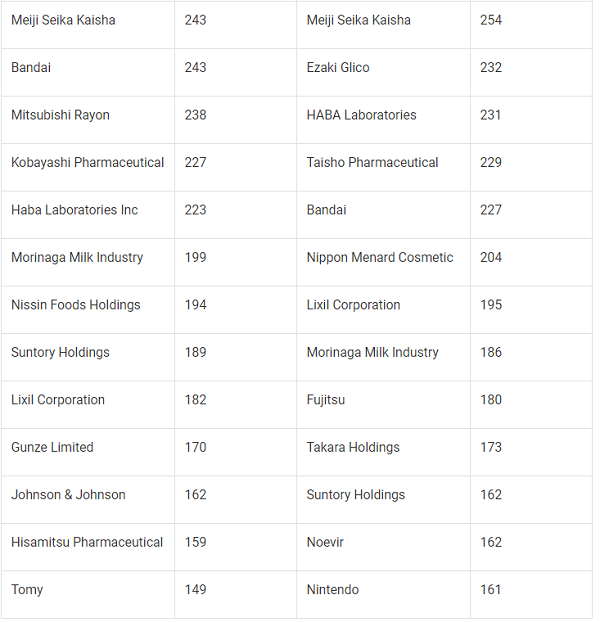Screen dimensions: 600x622
Task: Click the Noevir company cell
Action: point(325,542)
